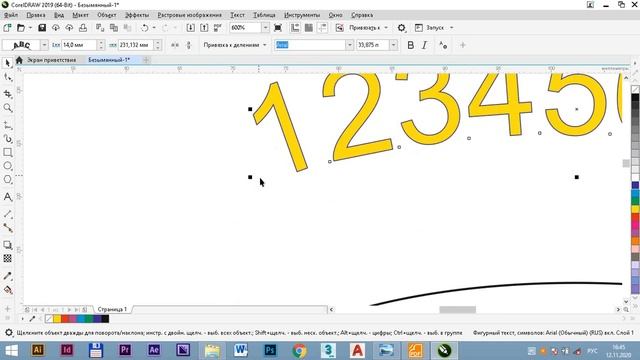
Task: Open Google Chrome from the taskbar
Action: [x=299, y=350]
